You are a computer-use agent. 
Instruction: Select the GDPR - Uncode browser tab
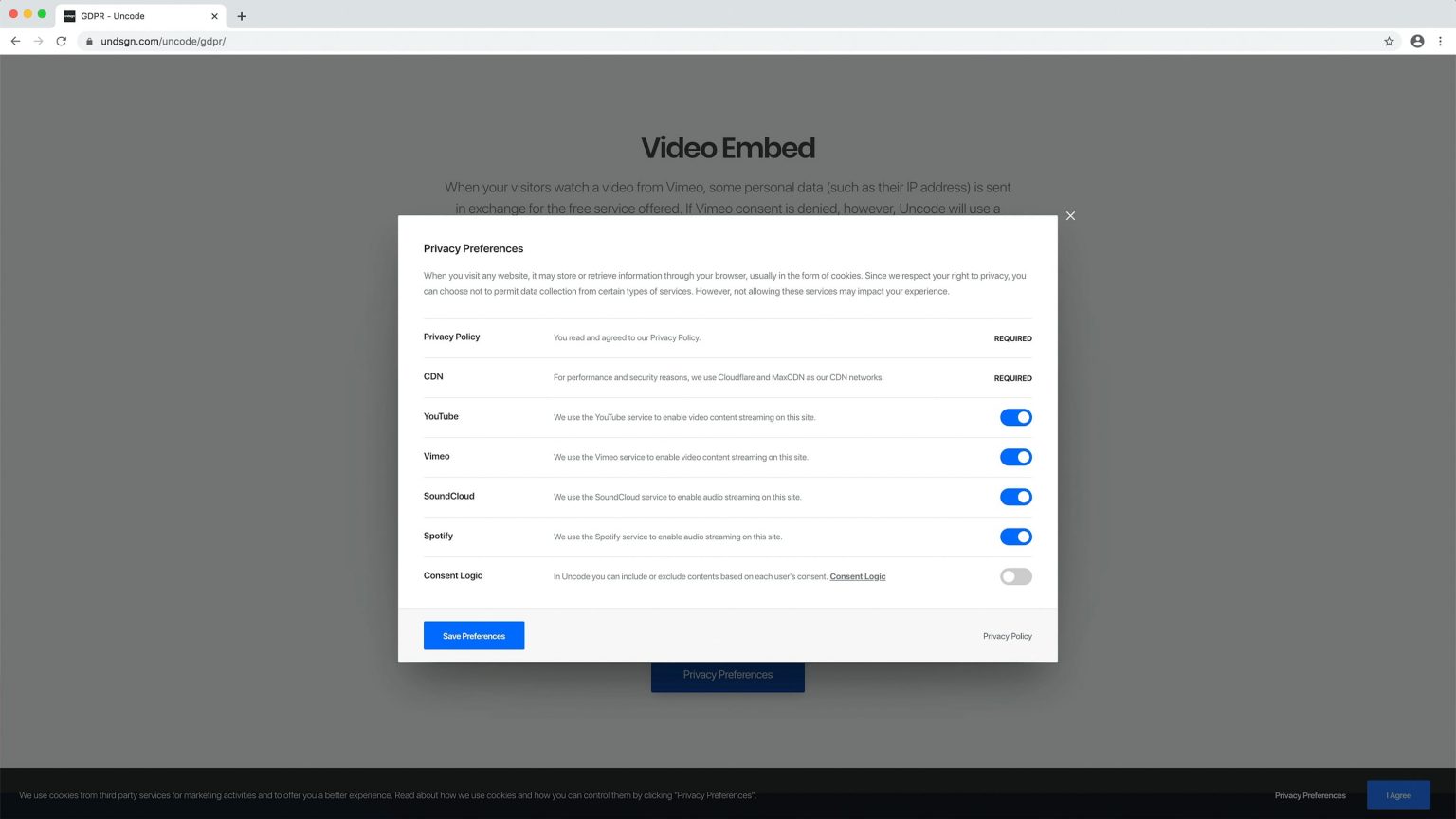[133, 15]
